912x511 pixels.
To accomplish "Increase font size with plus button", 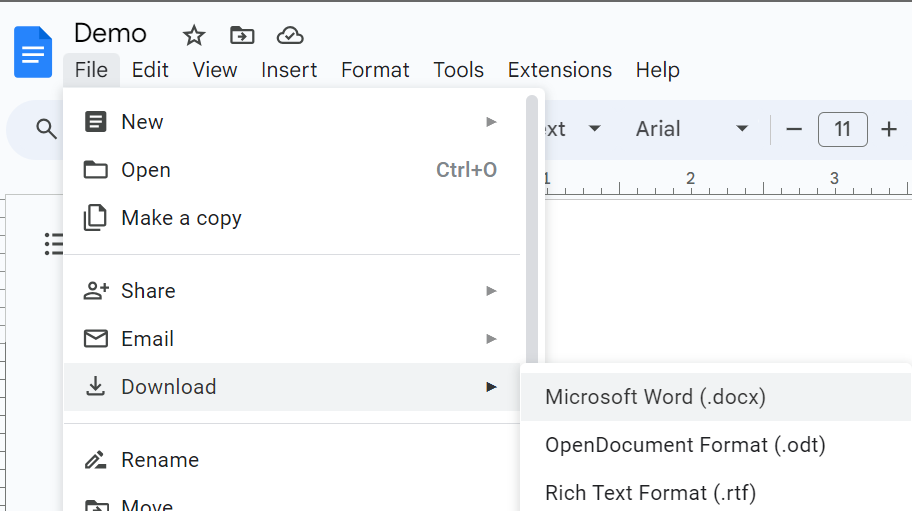I will [x=888, y=129].
